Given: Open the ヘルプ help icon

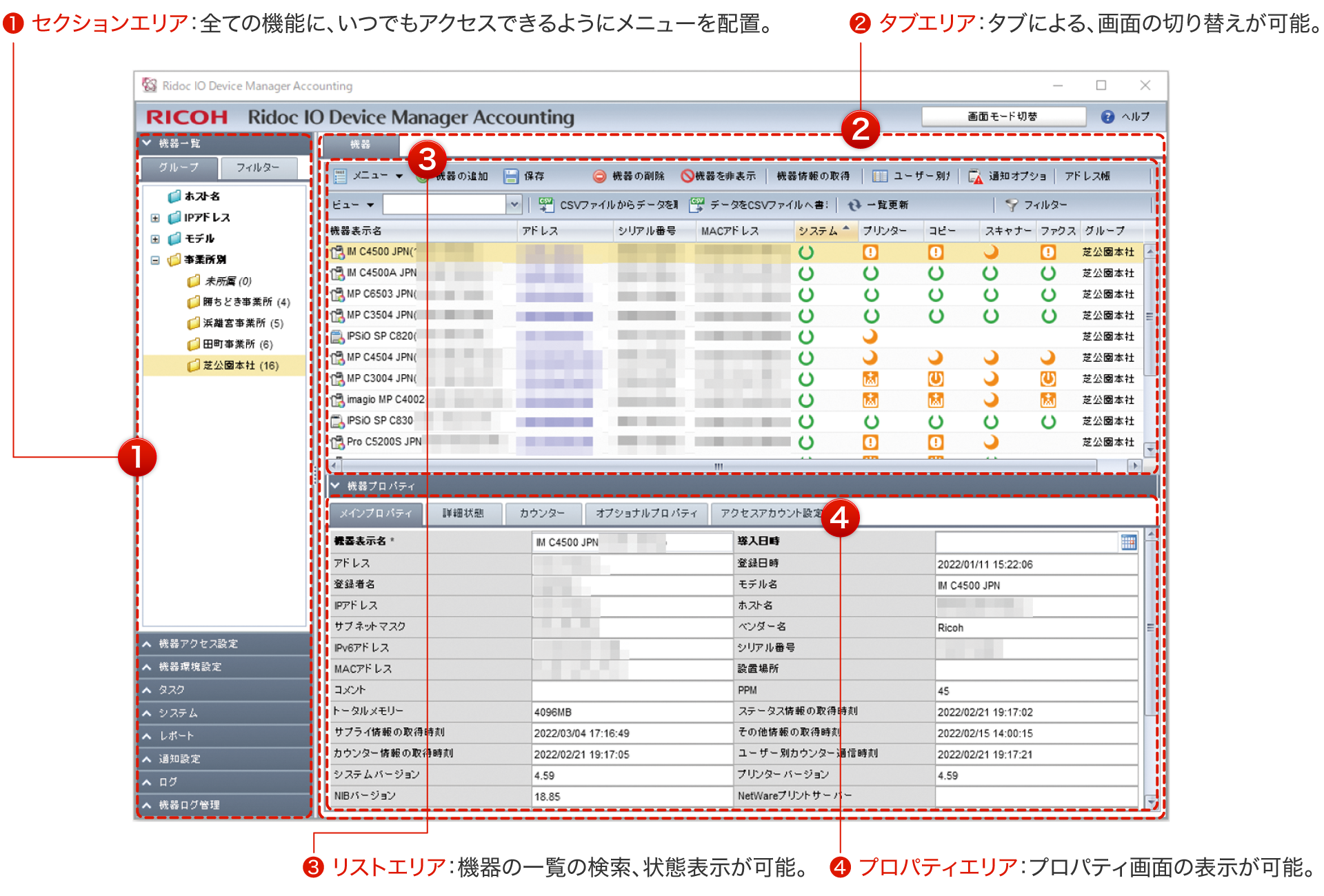Looking at the screenshot, I should coord(1107,116).
